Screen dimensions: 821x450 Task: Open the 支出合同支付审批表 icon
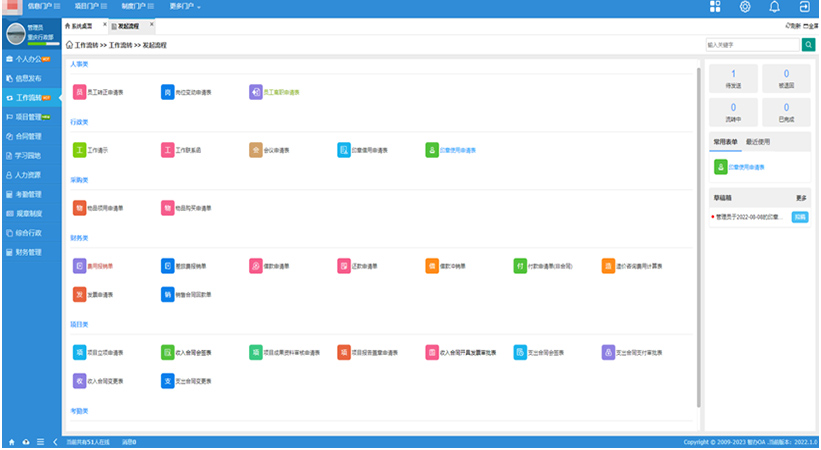tap(608, 353)
